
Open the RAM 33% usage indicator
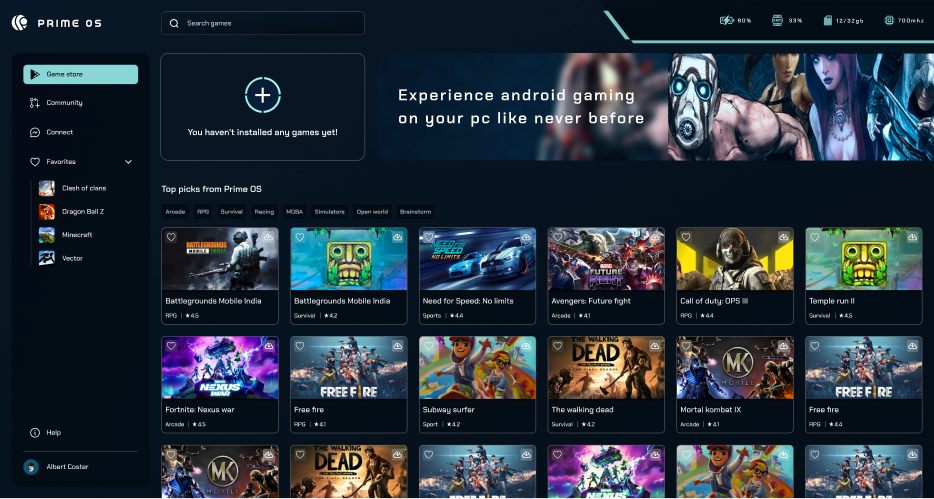[777, 20]
